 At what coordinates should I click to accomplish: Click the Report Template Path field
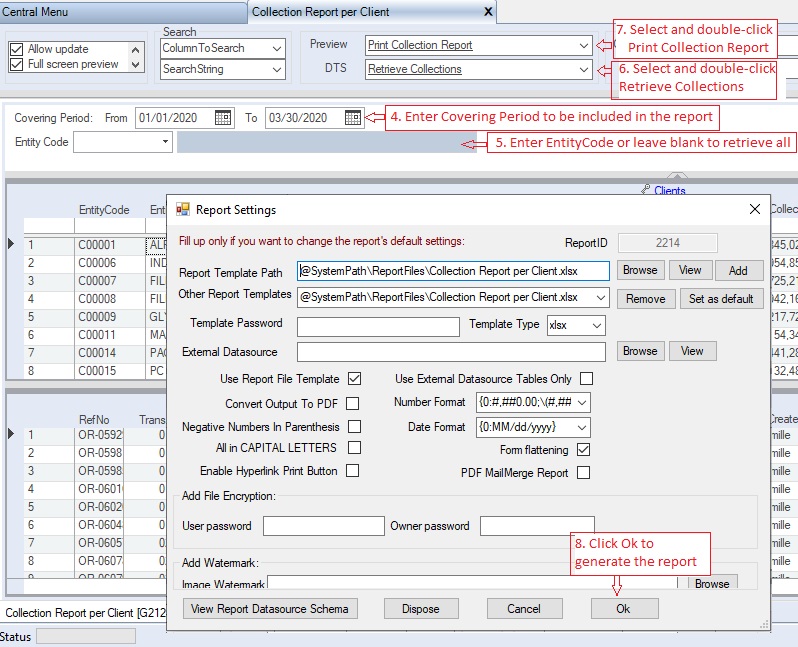pos(453,271)
